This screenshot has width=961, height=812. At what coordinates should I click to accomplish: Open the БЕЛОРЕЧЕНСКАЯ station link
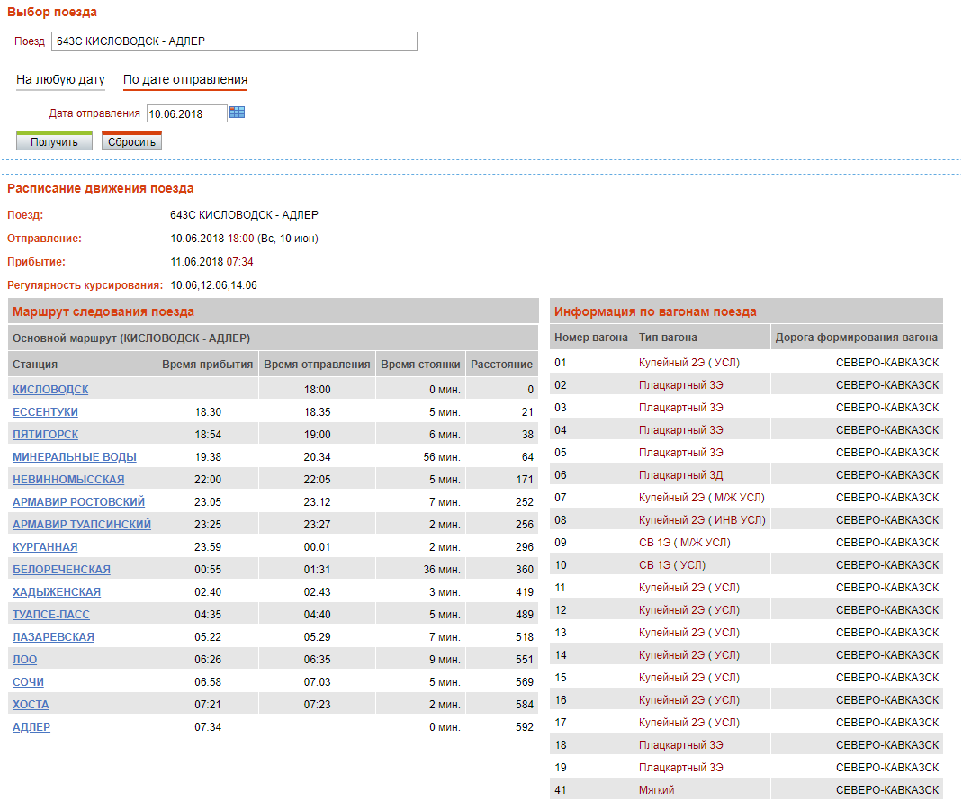coord(62,569)
